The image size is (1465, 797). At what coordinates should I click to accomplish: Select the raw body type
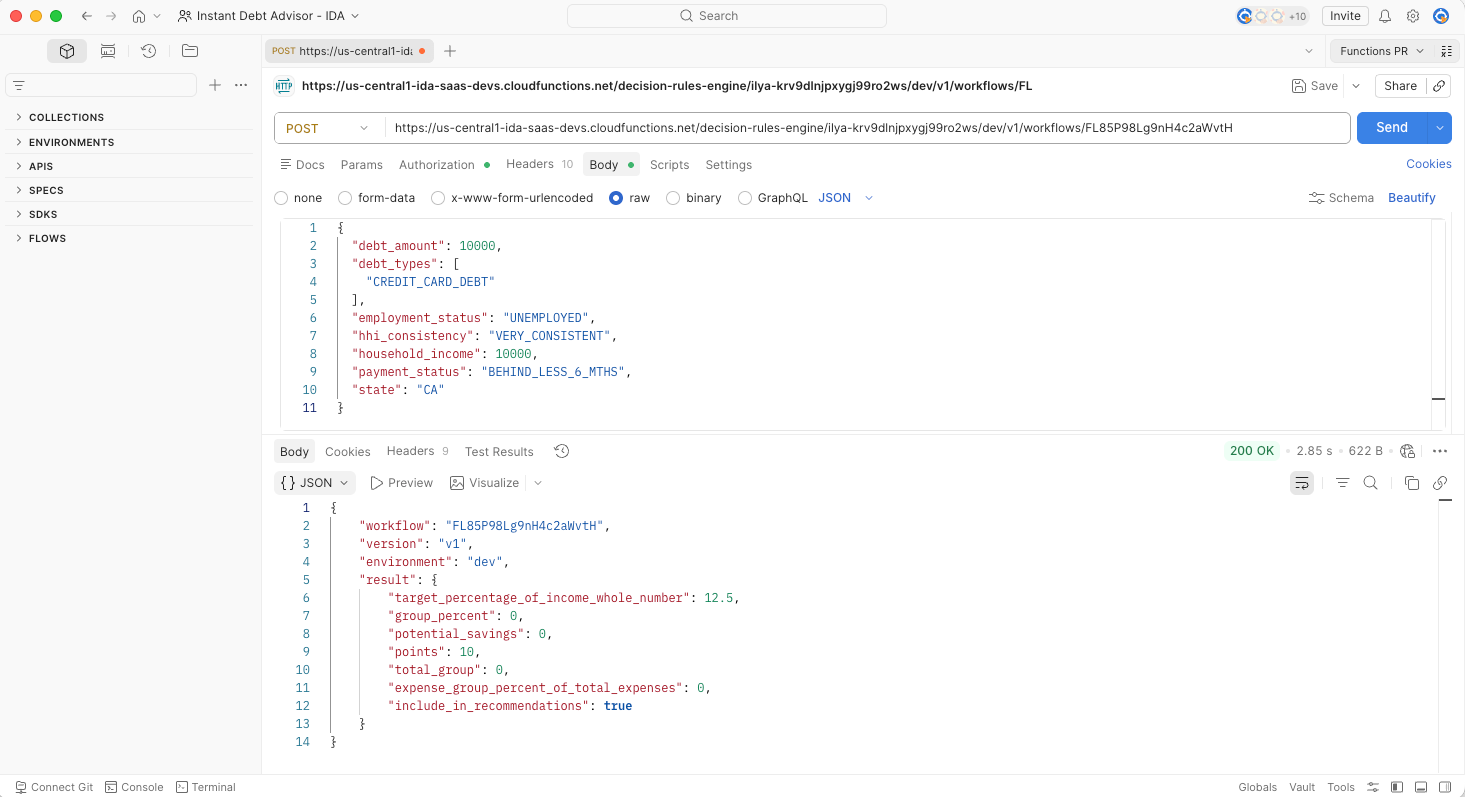[x=616, y=198]
